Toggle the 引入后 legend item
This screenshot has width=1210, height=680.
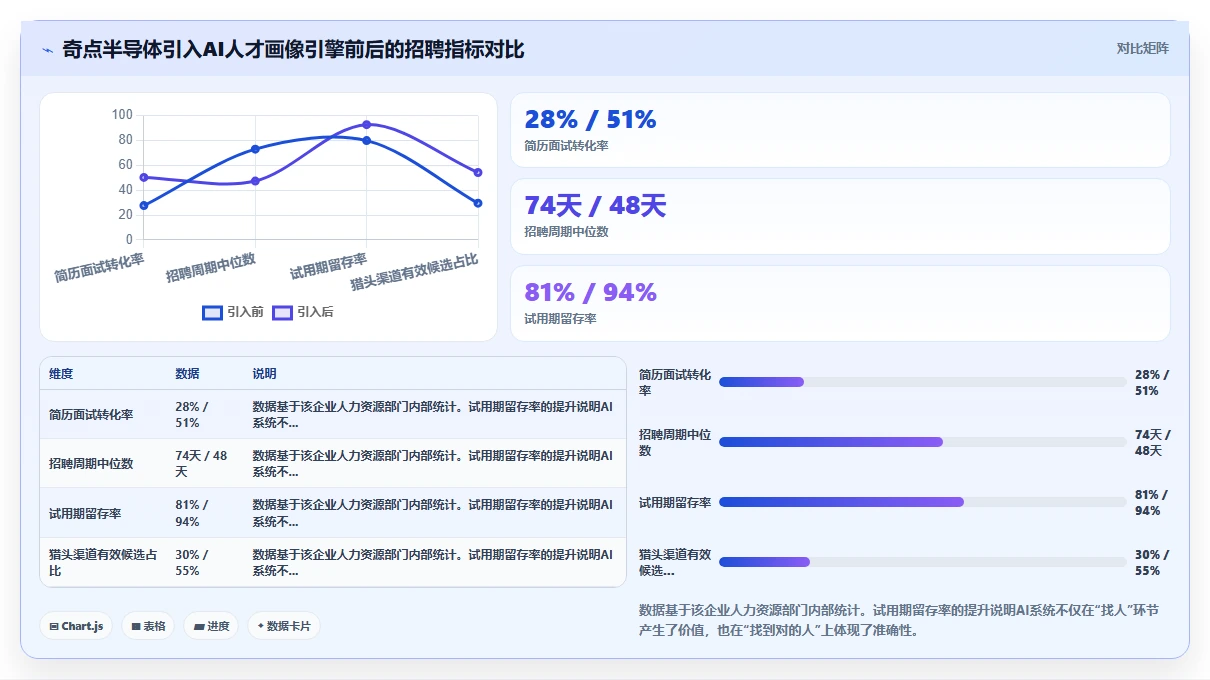303,312
